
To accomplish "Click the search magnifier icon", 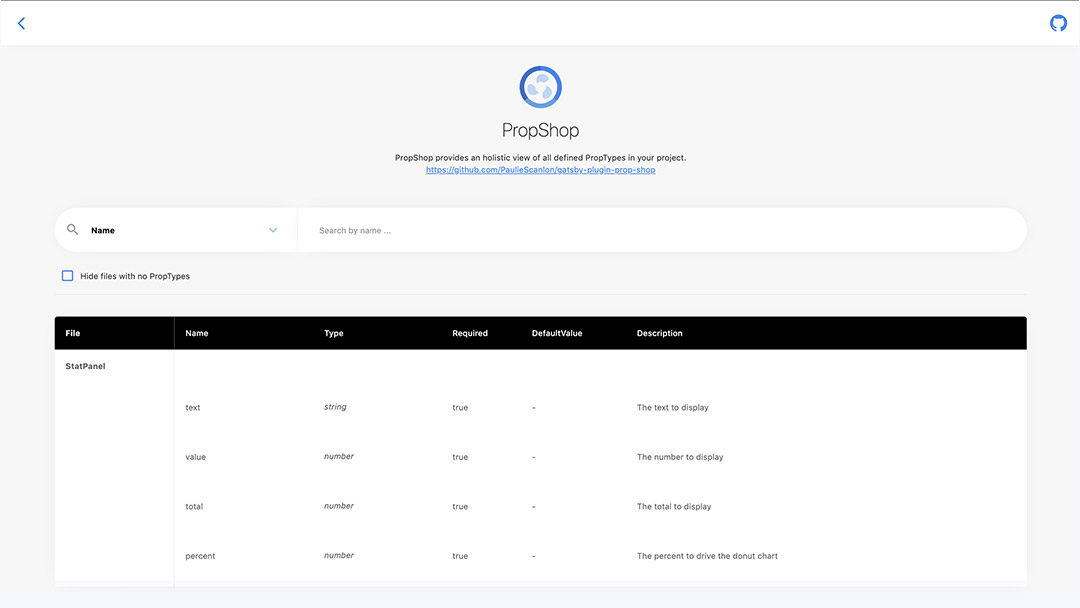I will [x=72, y=229].
